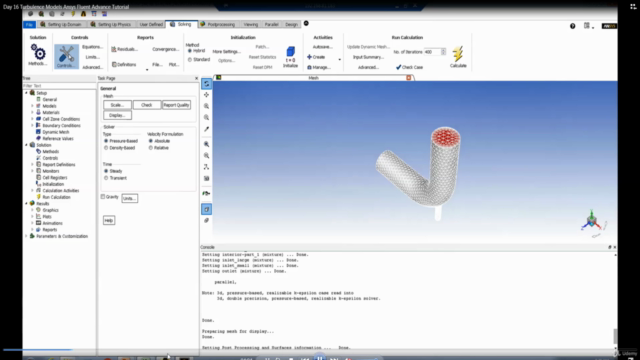Screen dimensions: 640x360
Task: Select Relative velocity formulation
Action: click(x=159, y=148)
